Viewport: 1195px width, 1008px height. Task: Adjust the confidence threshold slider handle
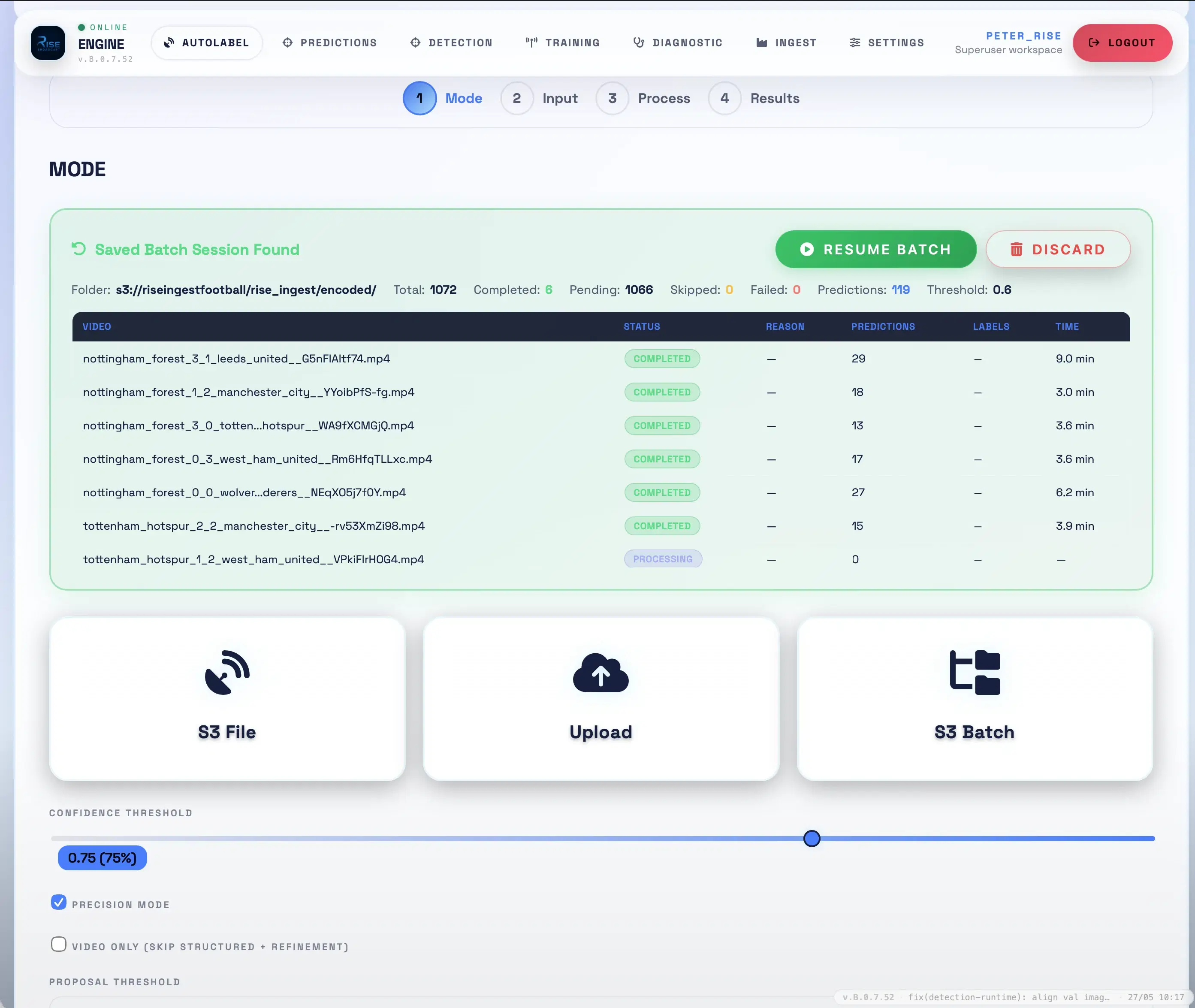click(812, 839)
